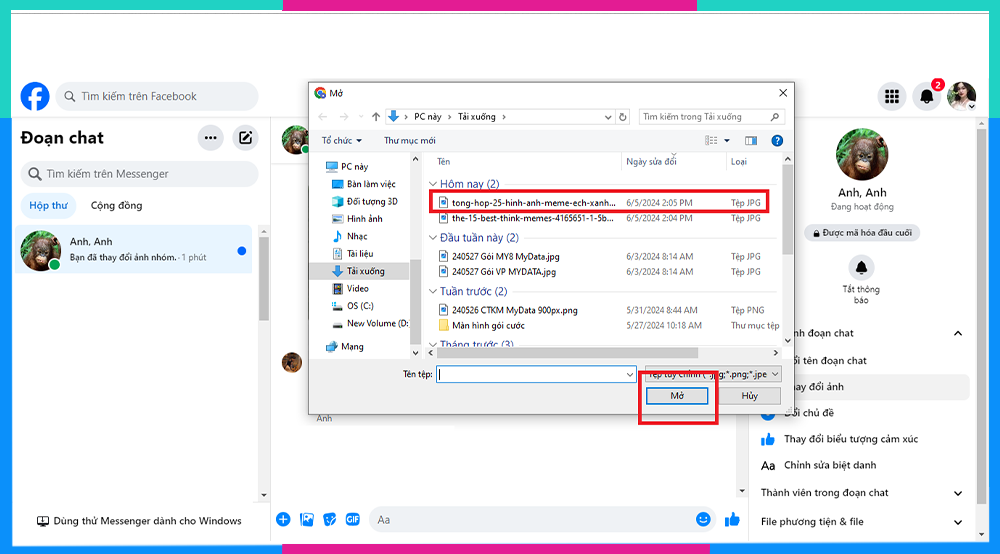The image size is (1000, 554).
Task: Select Đối tượng 3D folder
Action: click(x=365, y=201)
